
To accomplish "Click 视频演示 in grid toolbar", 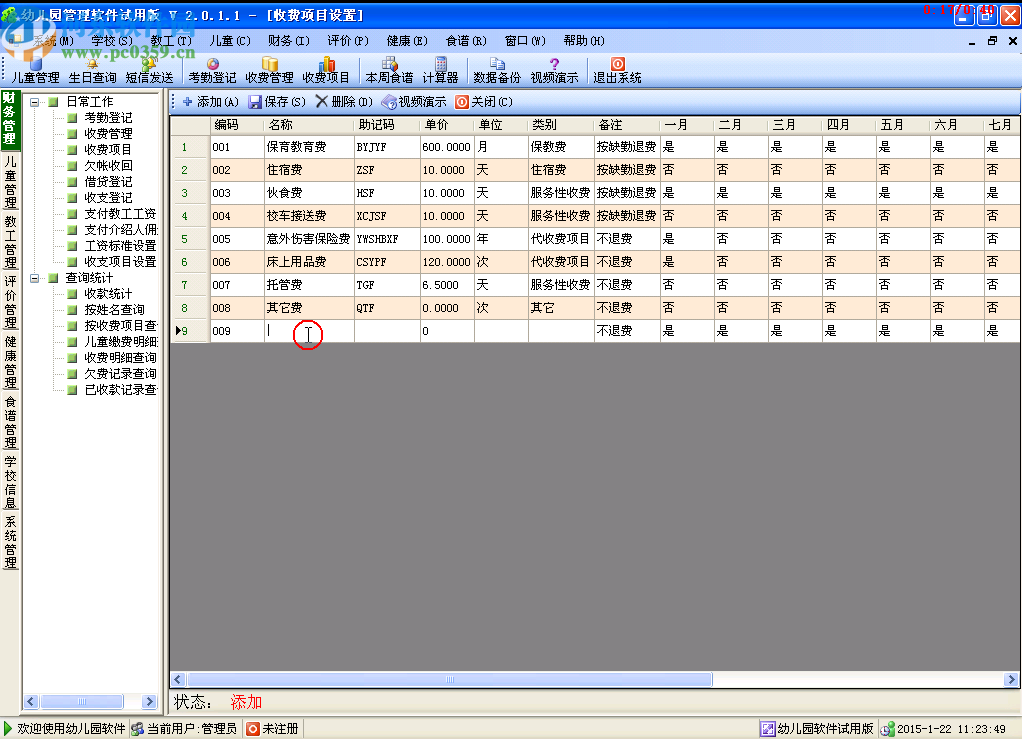I will coord(414,102).
